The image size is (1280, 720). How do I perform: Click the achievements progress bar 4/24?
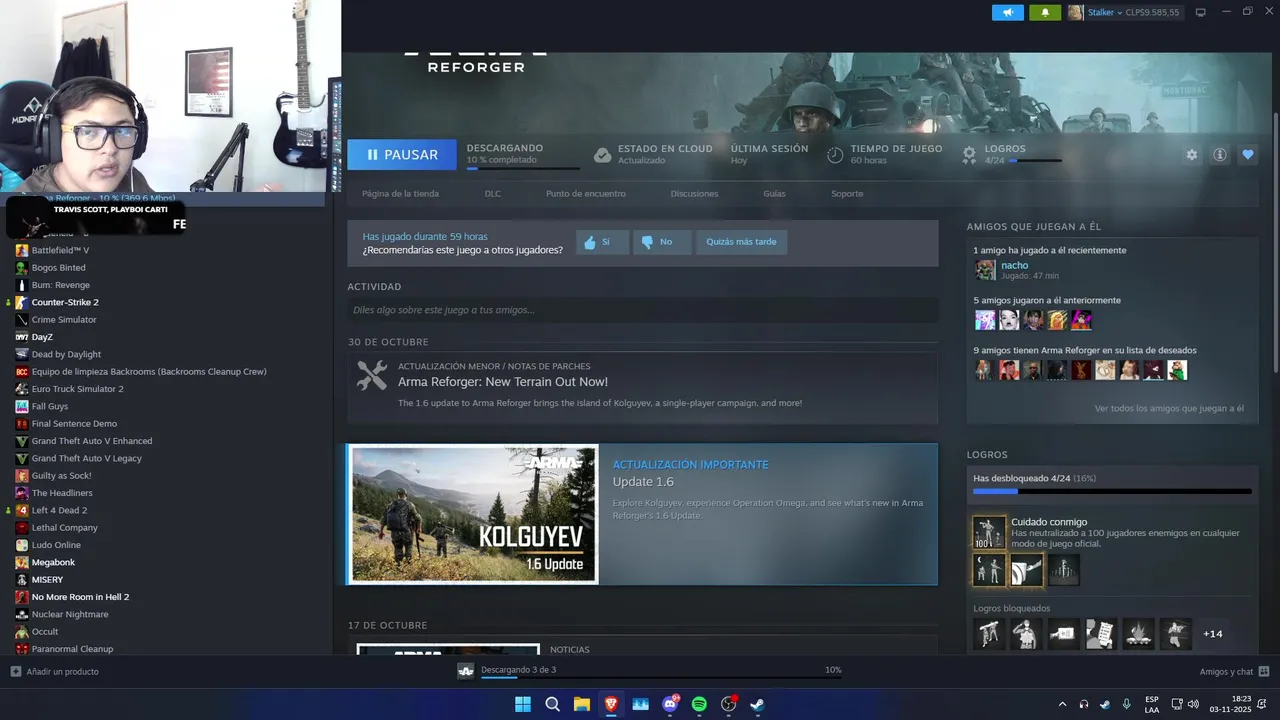pyautogui.click(x=1112, y=491)
